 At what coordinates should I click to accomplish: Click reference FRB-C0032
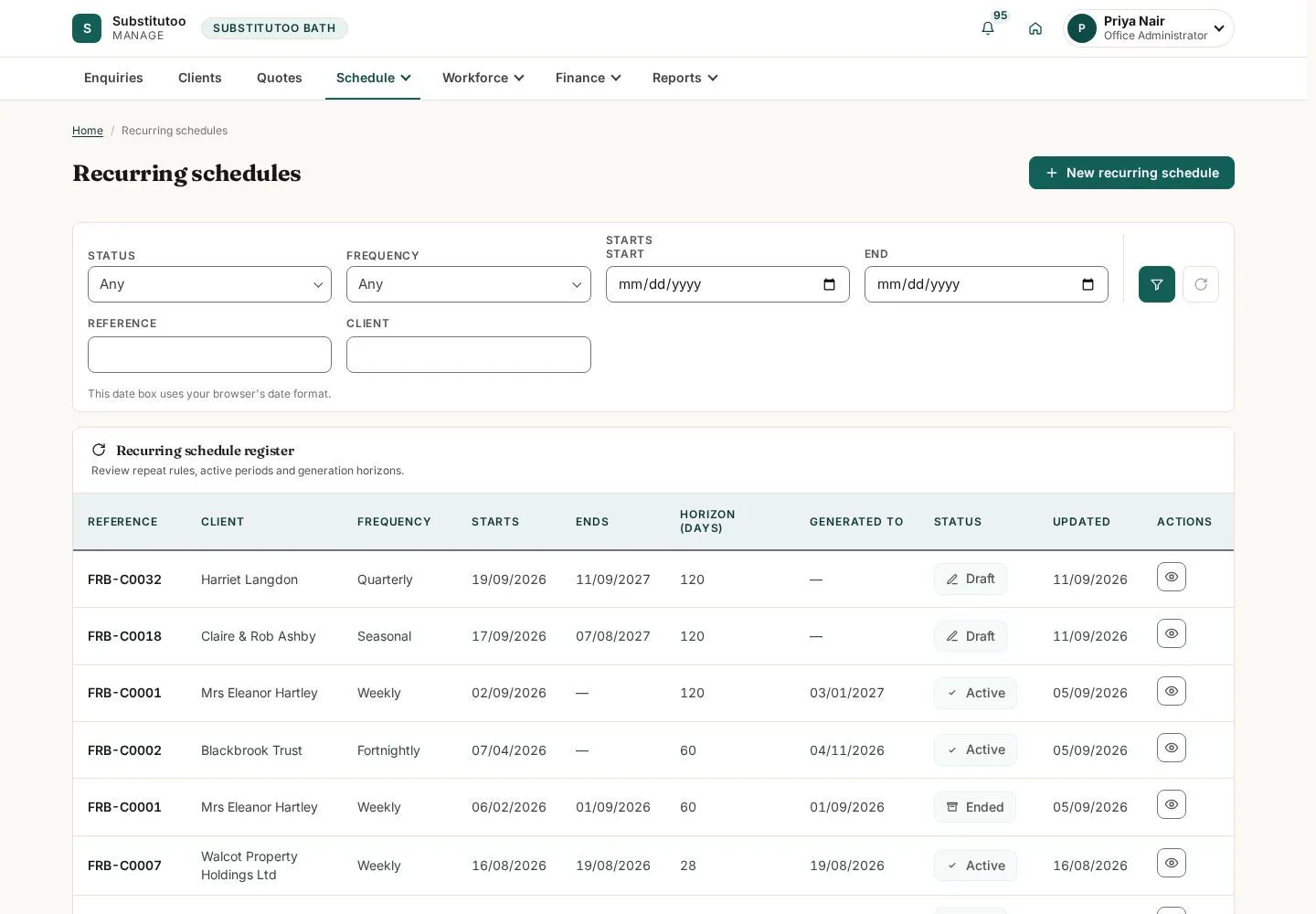[x=124, y=579]
